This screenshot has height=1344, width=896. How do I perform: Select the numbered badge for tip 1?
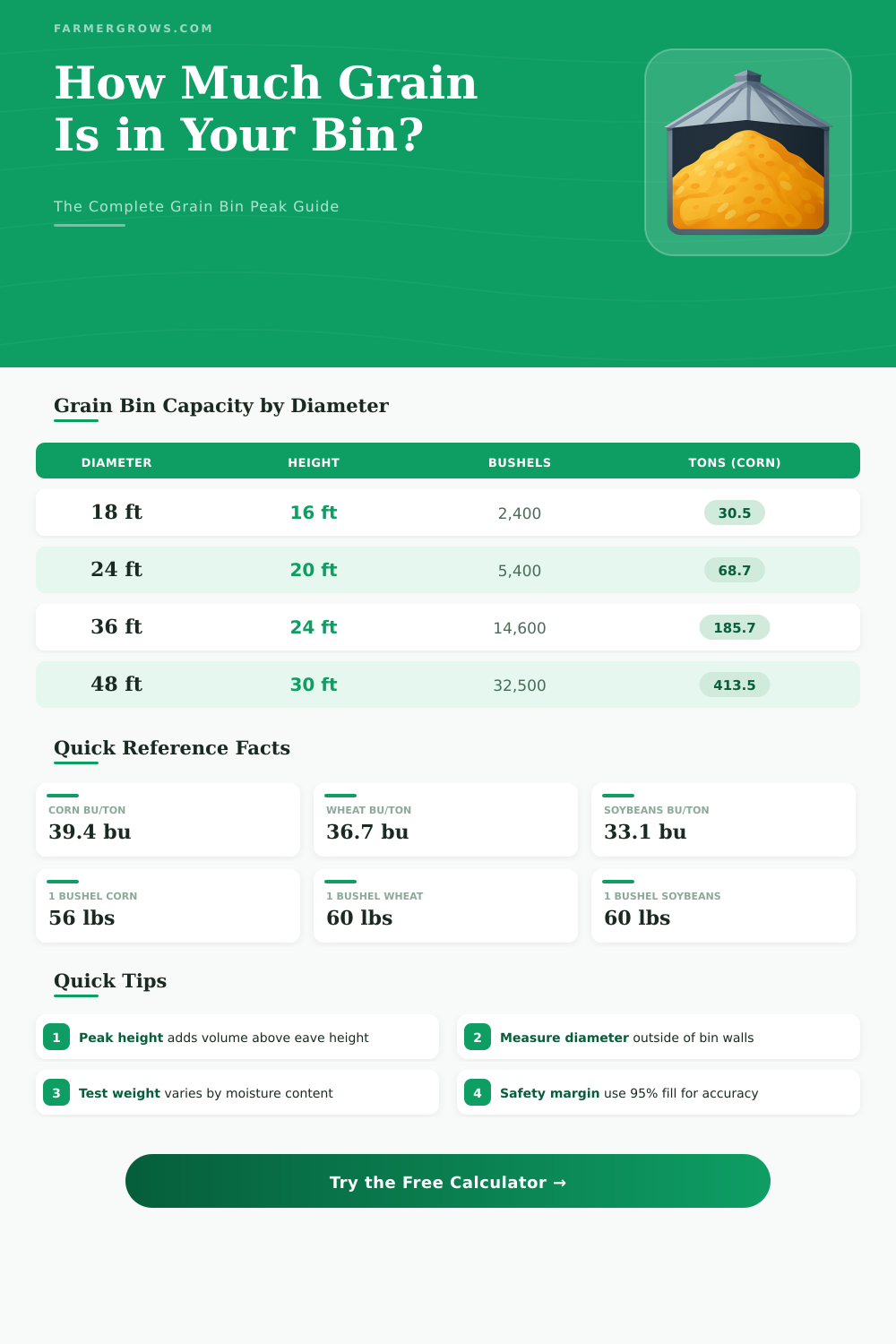56,1038
